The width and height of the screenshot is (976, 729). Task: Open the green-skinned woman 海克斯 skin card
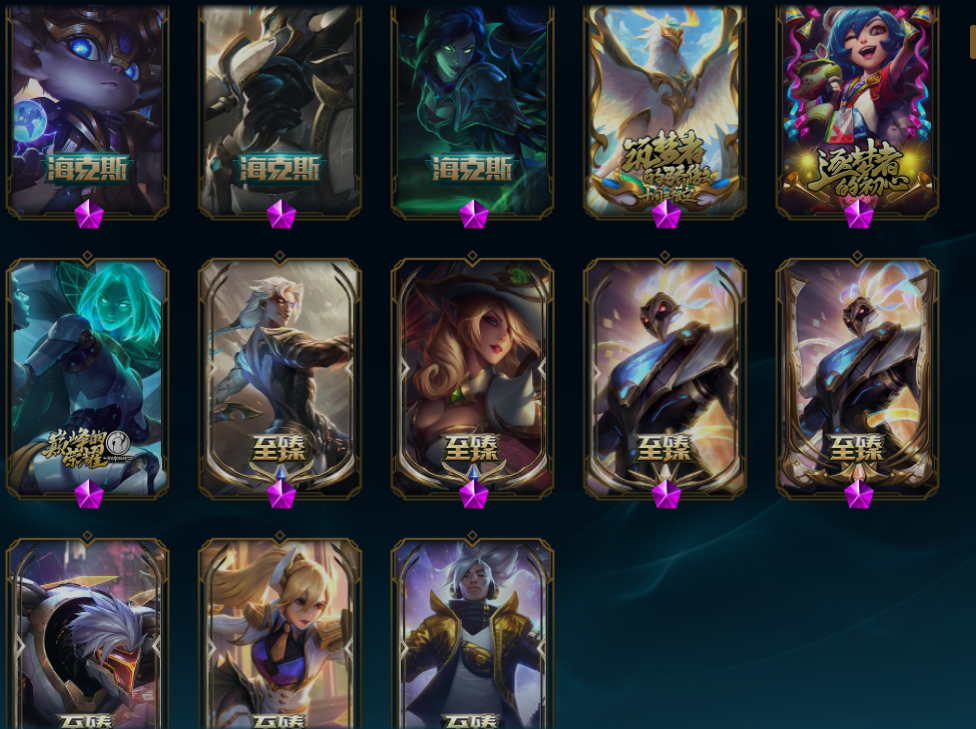(x=472, y=111)
